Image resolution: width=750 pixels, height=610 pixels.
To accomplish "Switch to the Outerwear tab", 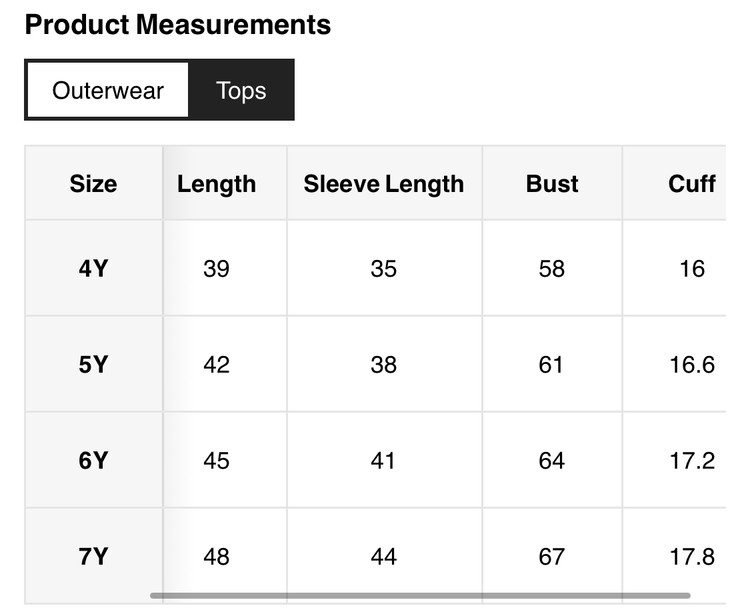I will pyautogui.click(x=107, y=91).
